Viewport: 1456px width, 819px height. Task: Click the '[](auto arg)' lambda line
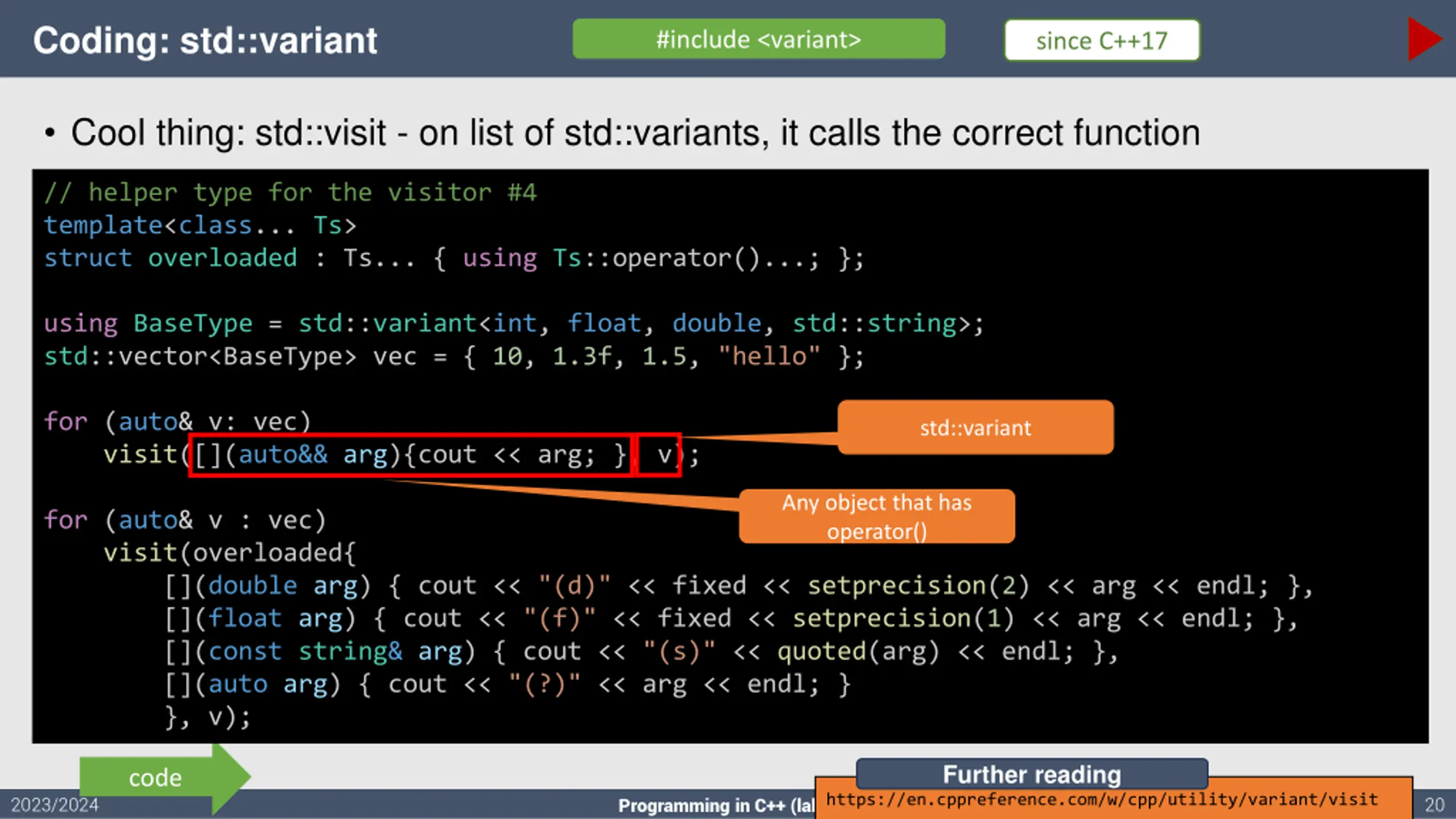[x=508, y=684]
